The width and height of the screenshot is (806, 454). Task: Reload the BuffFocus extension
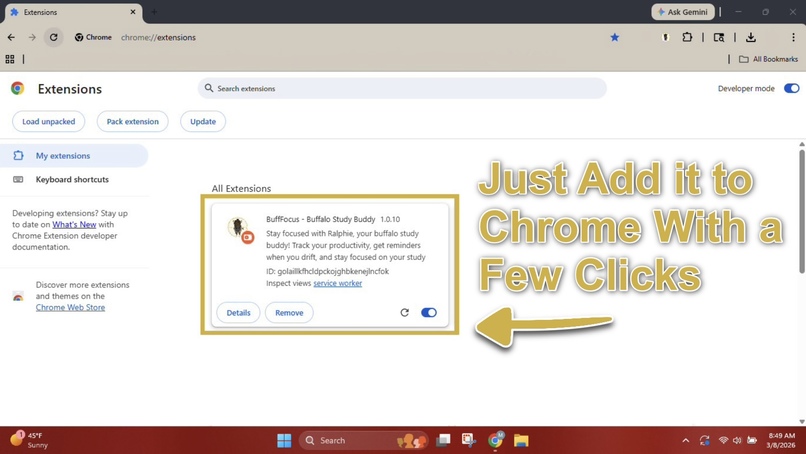click(405, 313)
